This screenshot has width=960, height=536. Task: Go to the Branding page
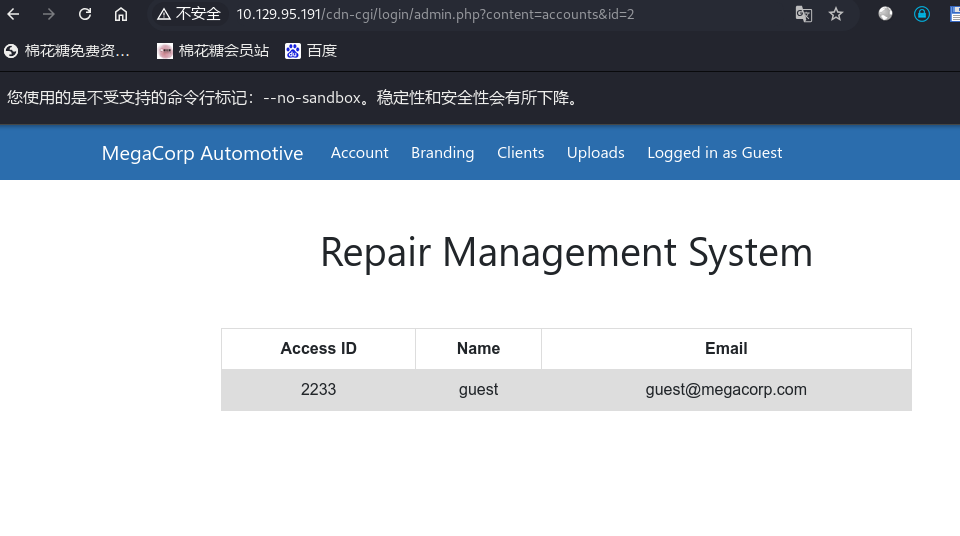tap(442, 153)
